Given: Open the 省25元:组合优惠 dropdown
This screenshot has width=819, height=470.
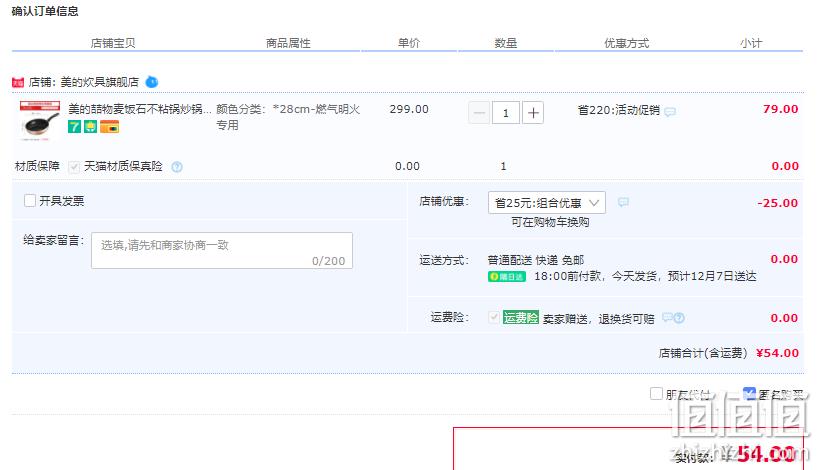Looking at the screenshot, I should tap(546, 203).
